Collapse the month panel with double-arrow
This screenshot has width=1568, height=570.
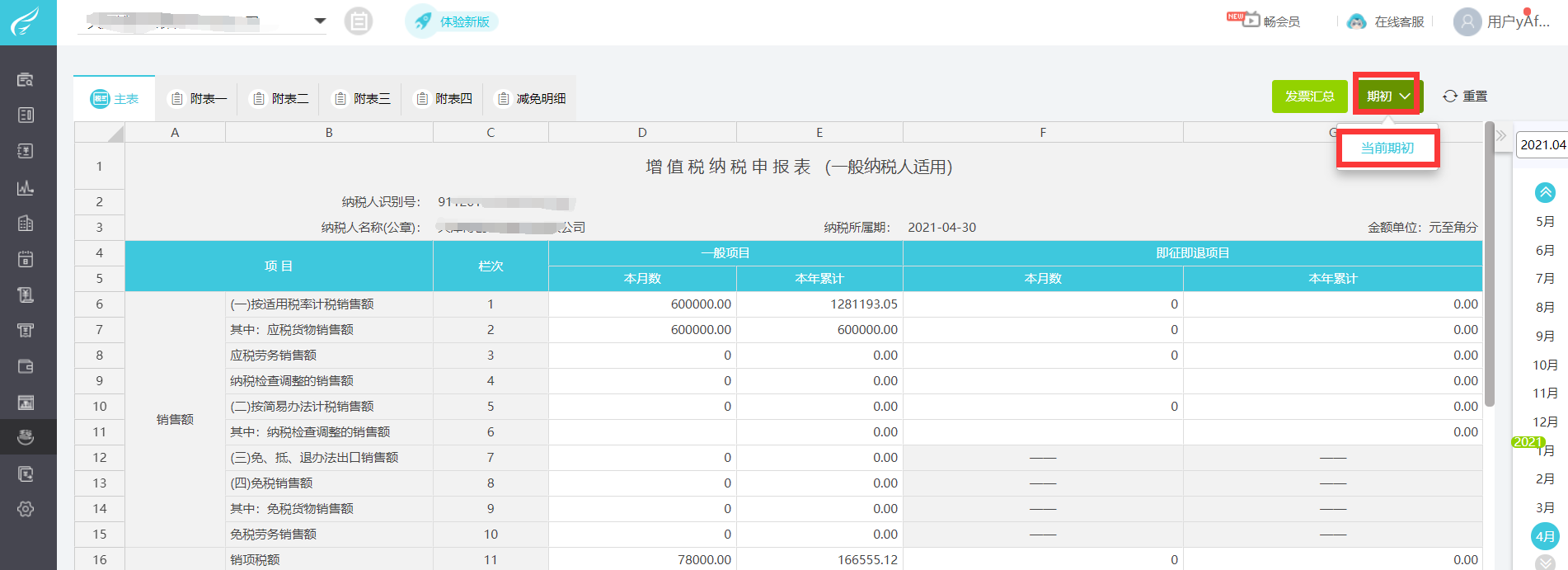coord(1500,135)
